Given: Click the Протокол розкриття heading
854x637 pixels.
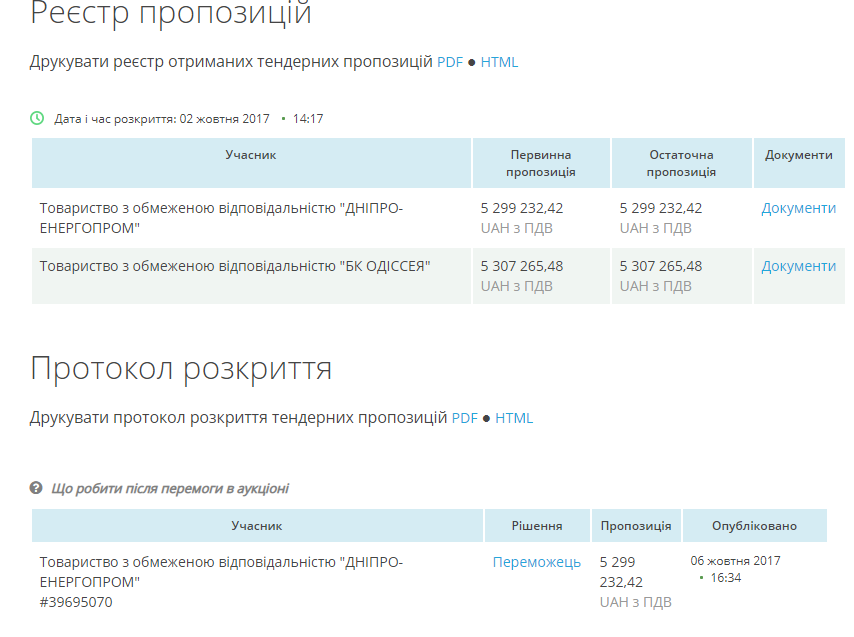Looking at the screenshot, I should pos(181,369).
